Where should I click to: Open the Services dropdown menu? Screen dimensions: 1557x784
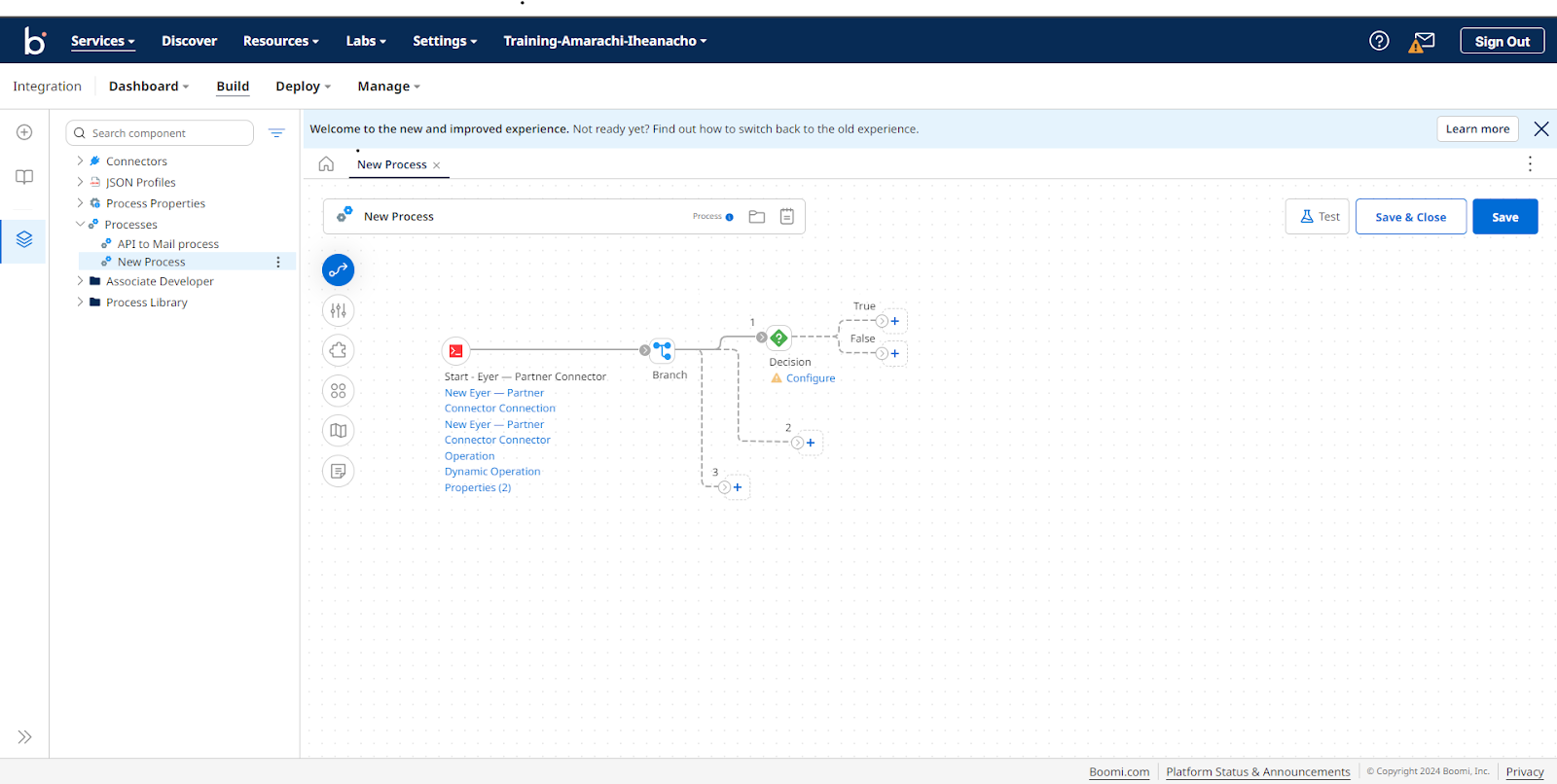point(103,41)
